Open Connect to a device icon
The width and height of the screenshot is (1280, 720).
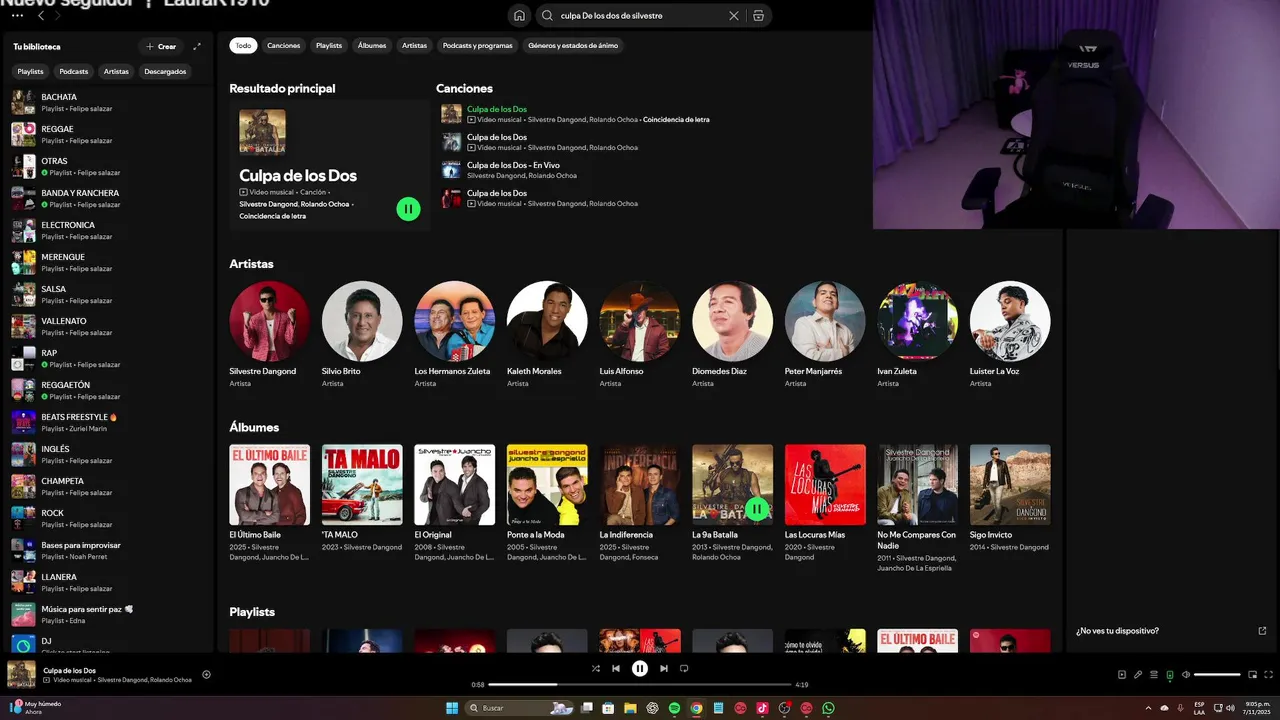pos(1170,675)
